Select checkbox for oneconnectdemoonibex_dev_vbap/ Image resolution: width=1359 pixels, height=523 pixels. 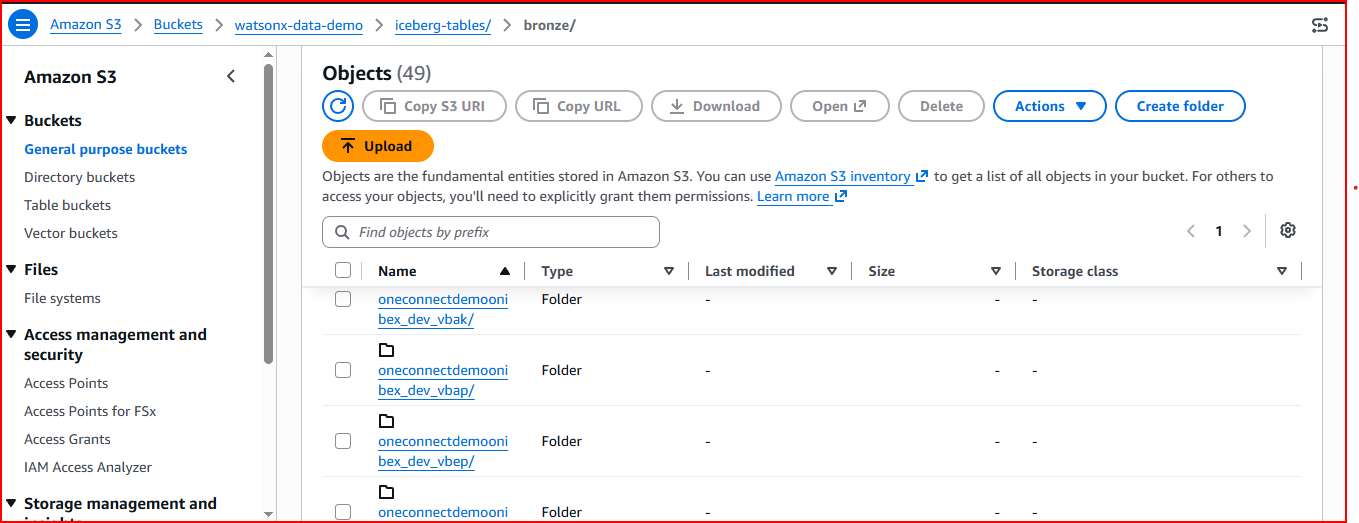343,370
